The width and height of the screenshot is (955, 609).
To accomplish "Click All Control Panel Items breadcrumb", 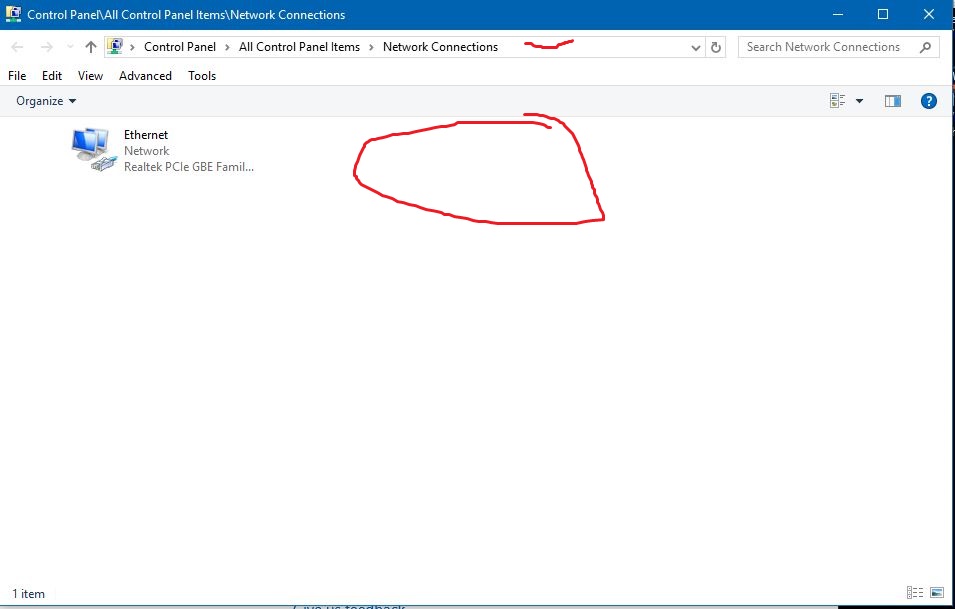I will tap(299, 47).
